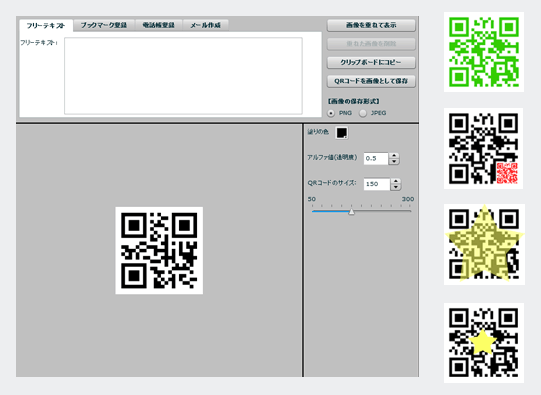Click inside the free text input area
The height and width of the screenshot is (395, 541).
[183, 76]
